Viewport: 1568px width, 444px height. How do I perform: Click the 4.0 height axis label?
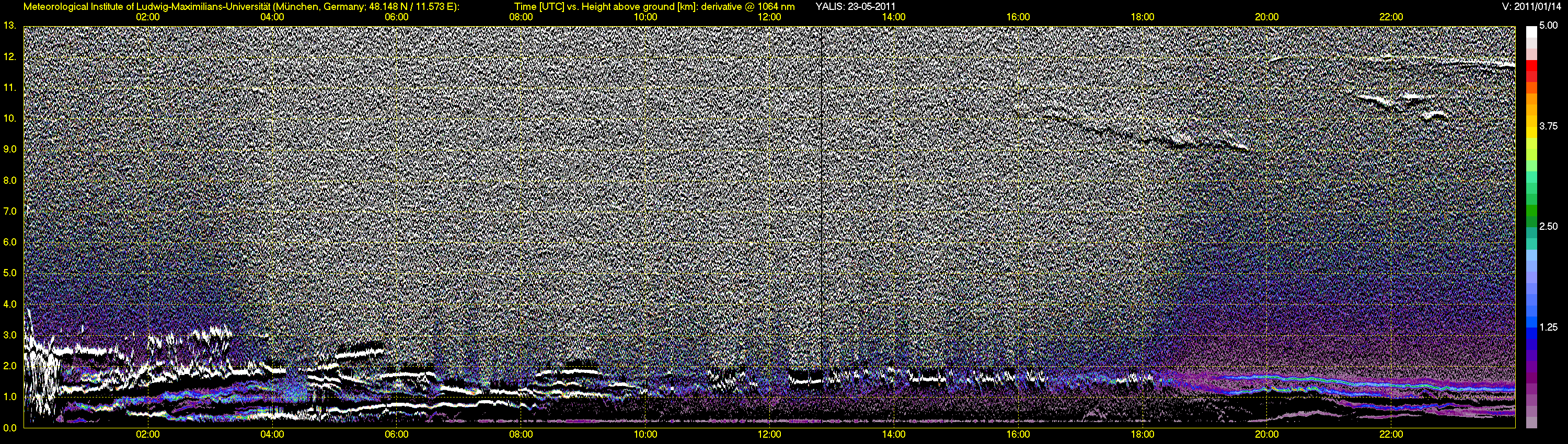pos(9,303)
